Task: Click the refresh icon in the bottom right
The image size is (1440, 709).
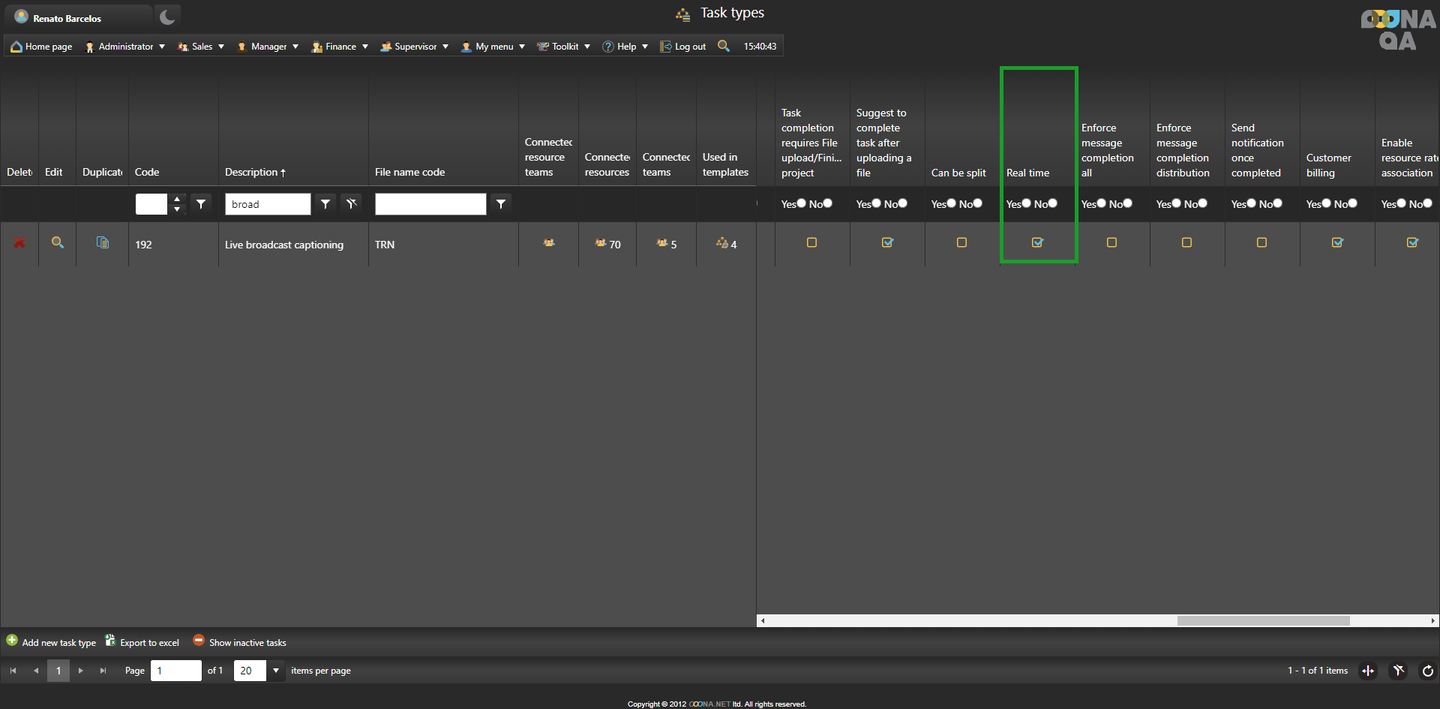Action: pyautogui.click(x=1428, y=671)
